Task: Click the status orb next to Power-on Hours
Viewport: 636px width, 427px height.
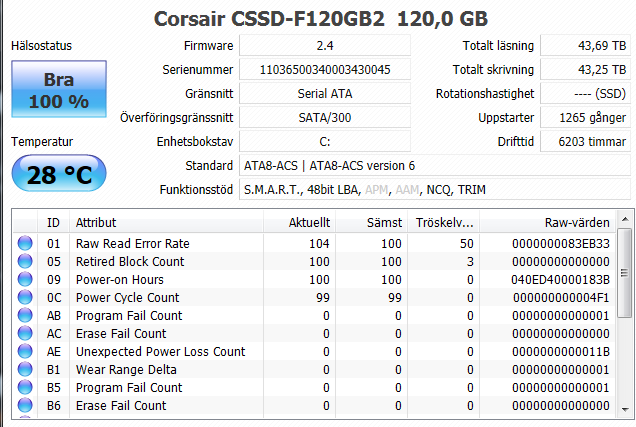Action: (25, 279)
